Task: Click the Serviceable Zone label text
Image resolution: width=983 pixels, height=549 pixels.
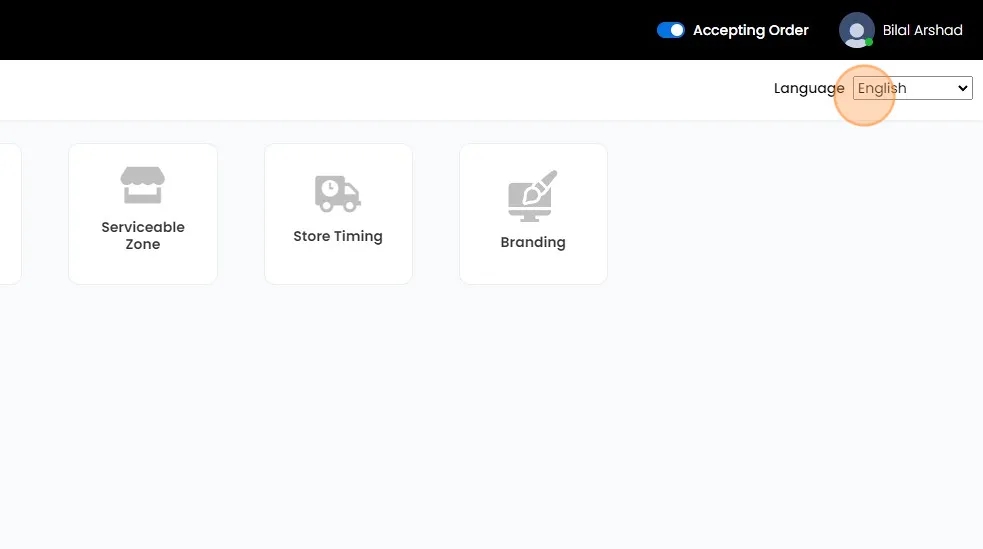Action: coord(143,236)
